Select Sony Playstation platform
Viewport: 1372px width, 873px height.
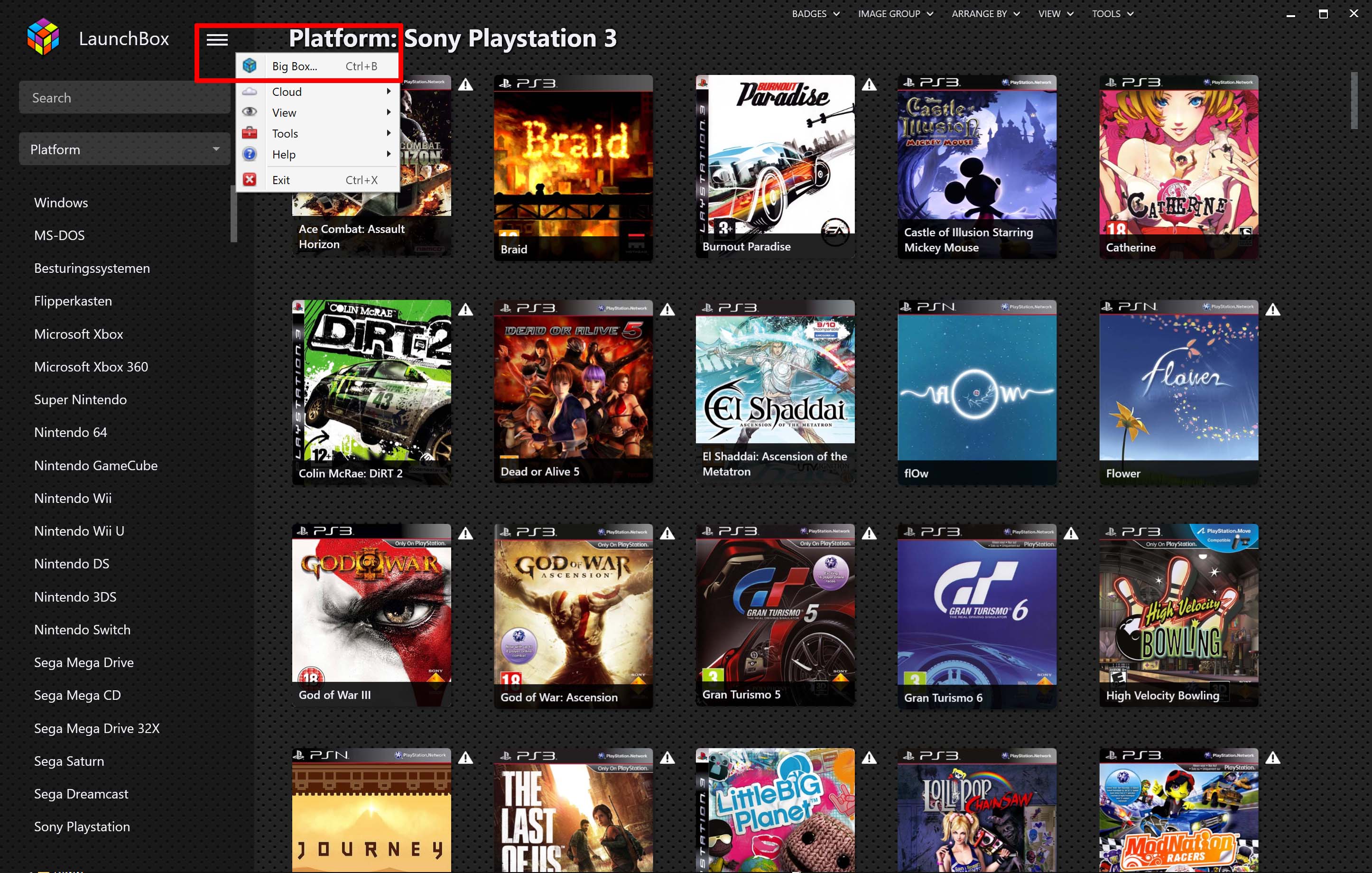click(82, 827)
